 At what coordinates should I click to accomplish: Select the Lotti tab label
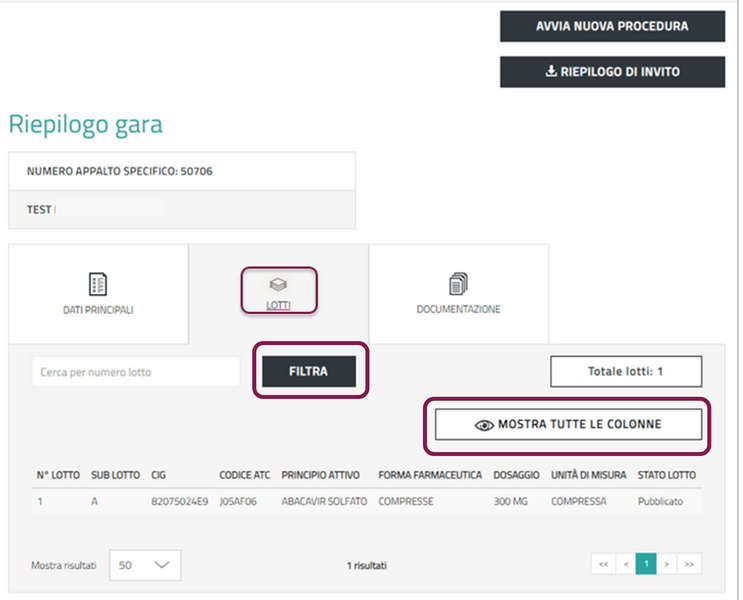(279, 304)
